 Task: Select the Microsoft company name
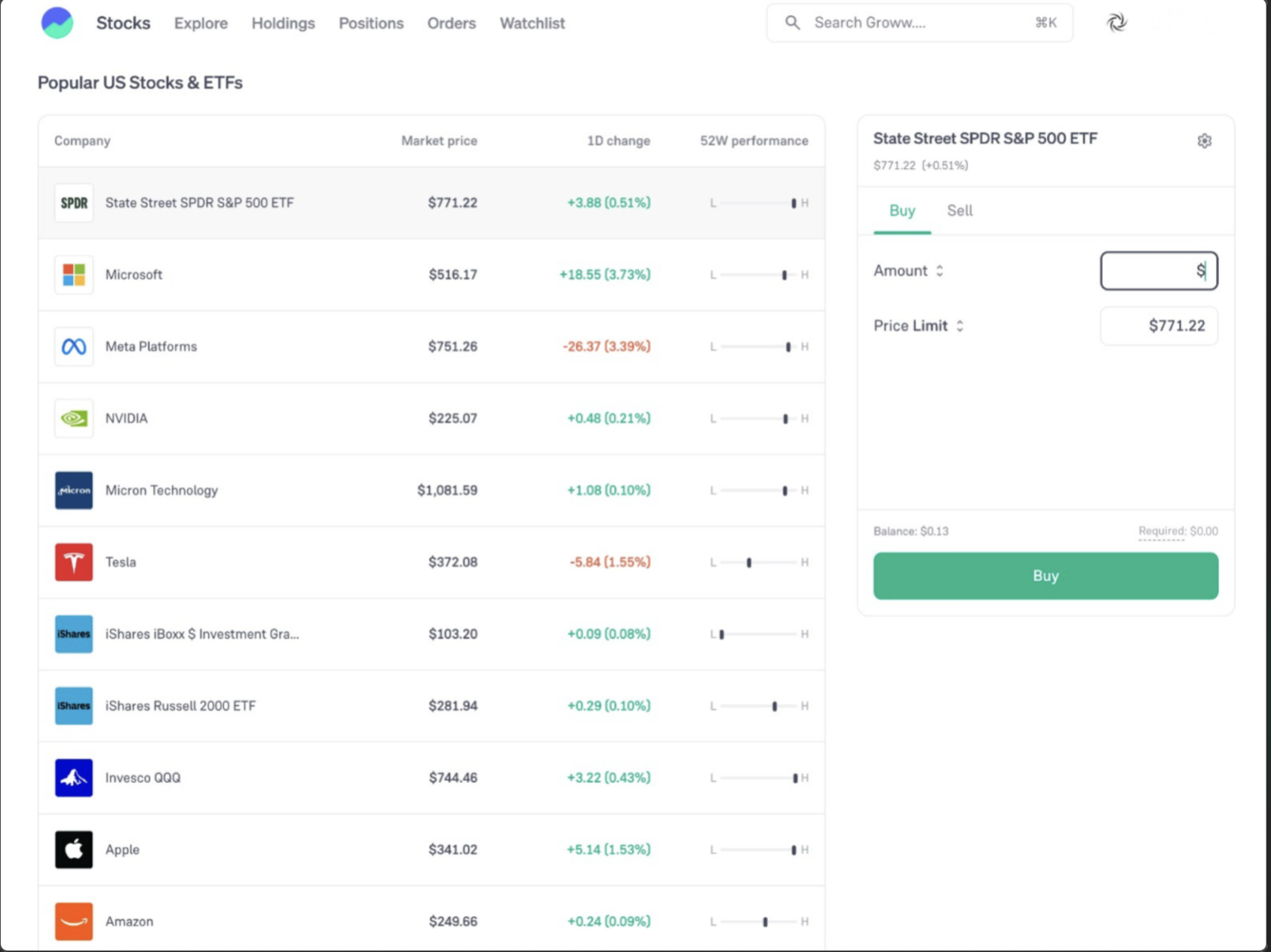[x=134, y=275]
